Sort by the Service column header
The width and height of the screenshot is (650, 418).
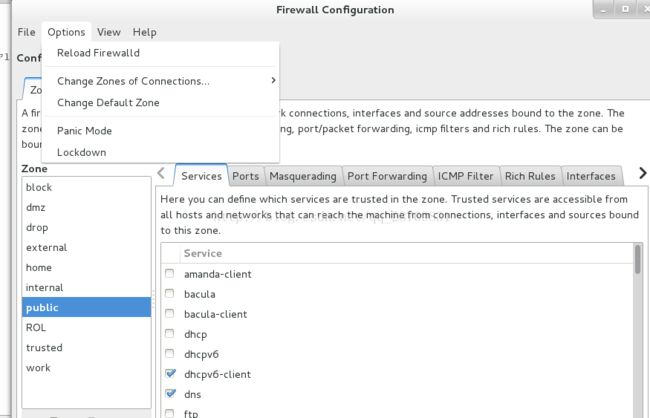click(406, 253)
